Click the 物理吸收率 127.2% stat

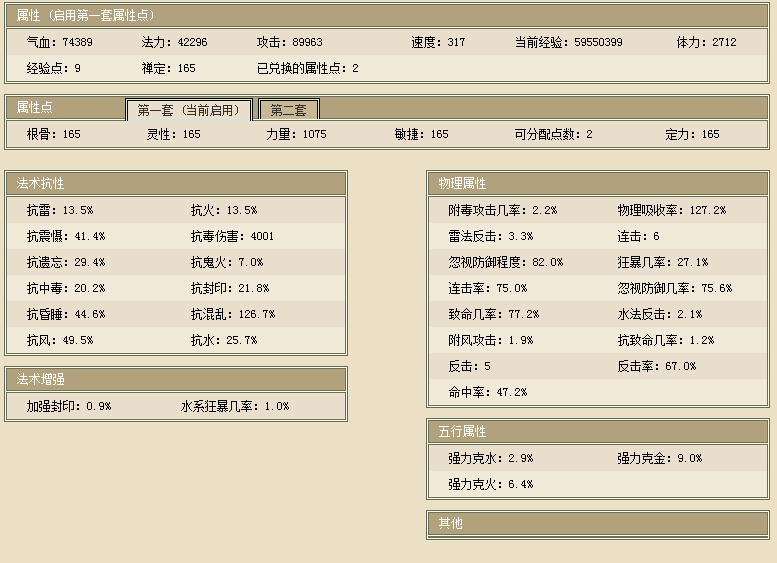[x=671, y=211]
